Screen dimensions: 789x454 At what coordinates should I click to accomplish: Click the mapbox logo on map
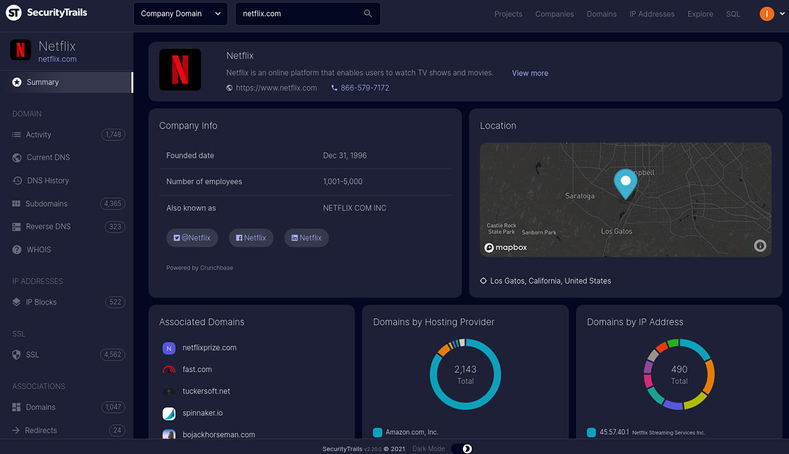(x=506, y=247)
